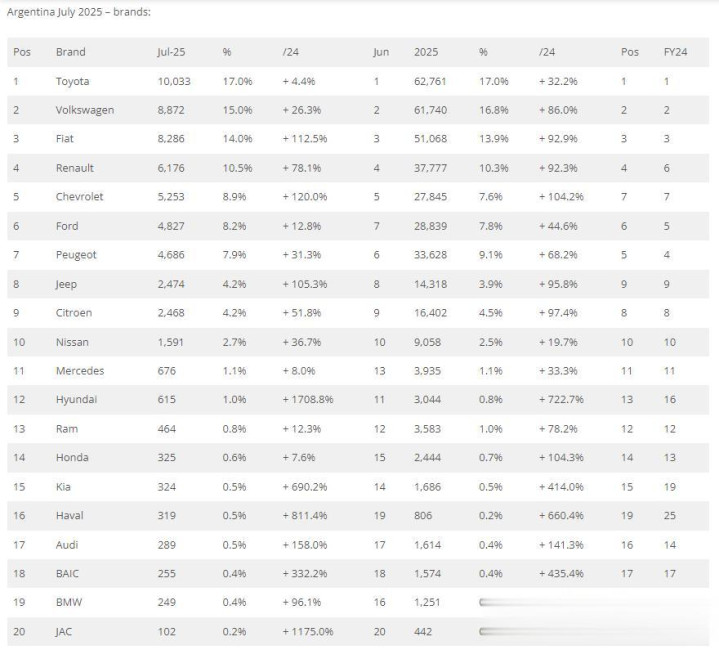The image size is (719, 650).
Task: Select the Mercedes brand cell
Action: pos(79,370)
